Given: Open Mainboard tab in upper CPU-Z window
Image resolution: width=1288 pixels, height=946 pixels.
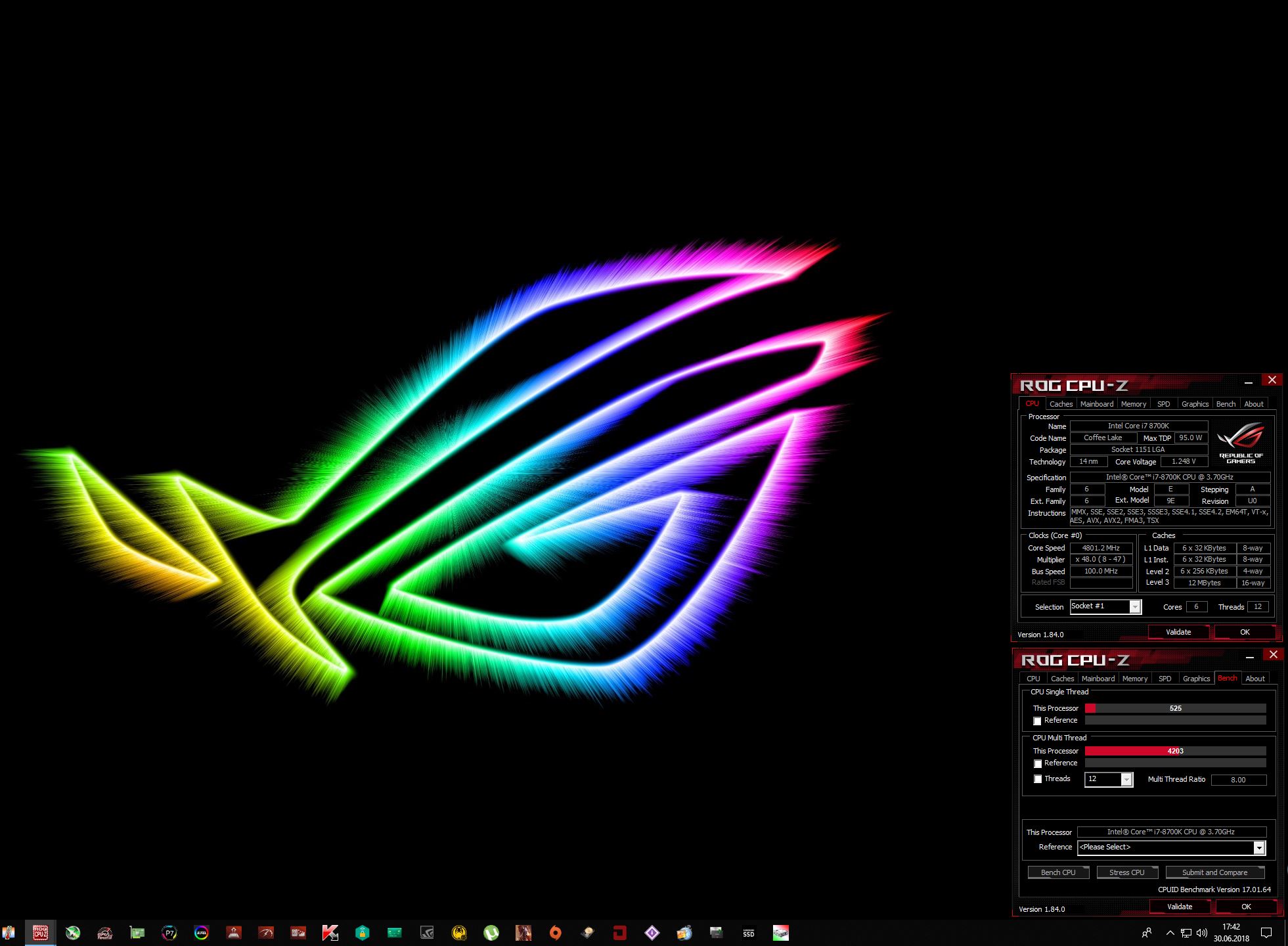Looking at the screenshot, I should (x=1097, y=404).
